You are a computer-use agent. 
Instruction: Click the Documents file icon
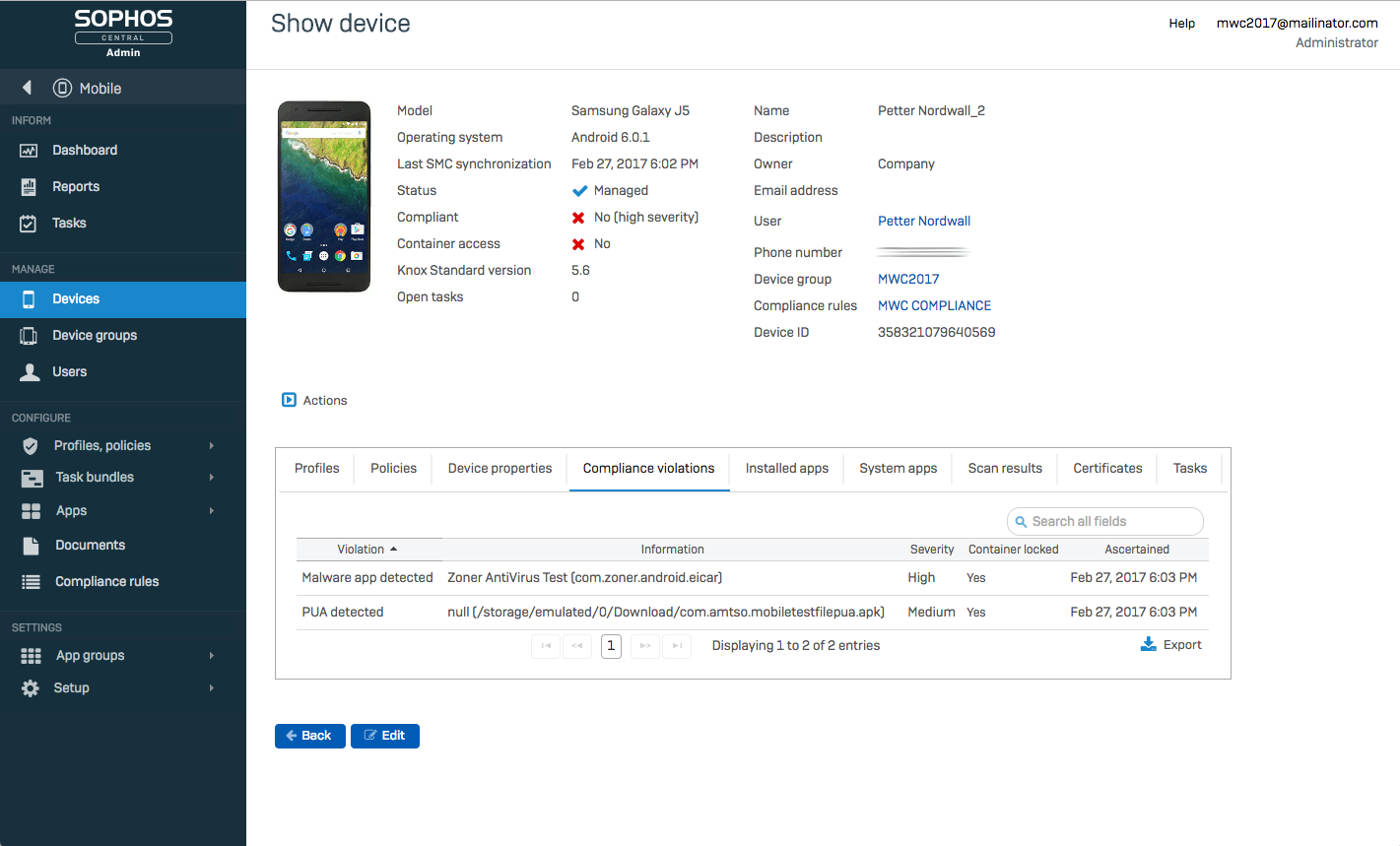click(32, 546)
